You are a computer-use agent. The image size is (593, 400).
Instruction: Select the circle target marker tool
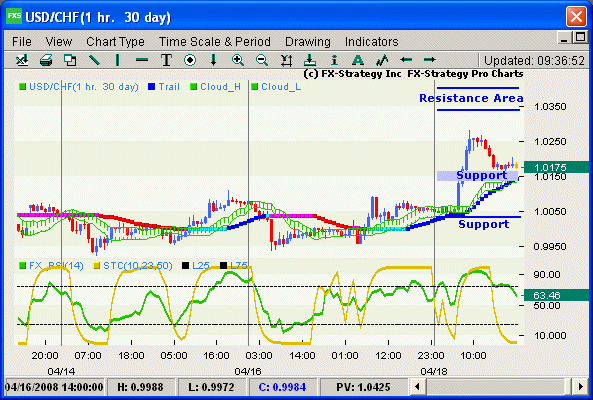pyautogui.click(x=190, y=60)
